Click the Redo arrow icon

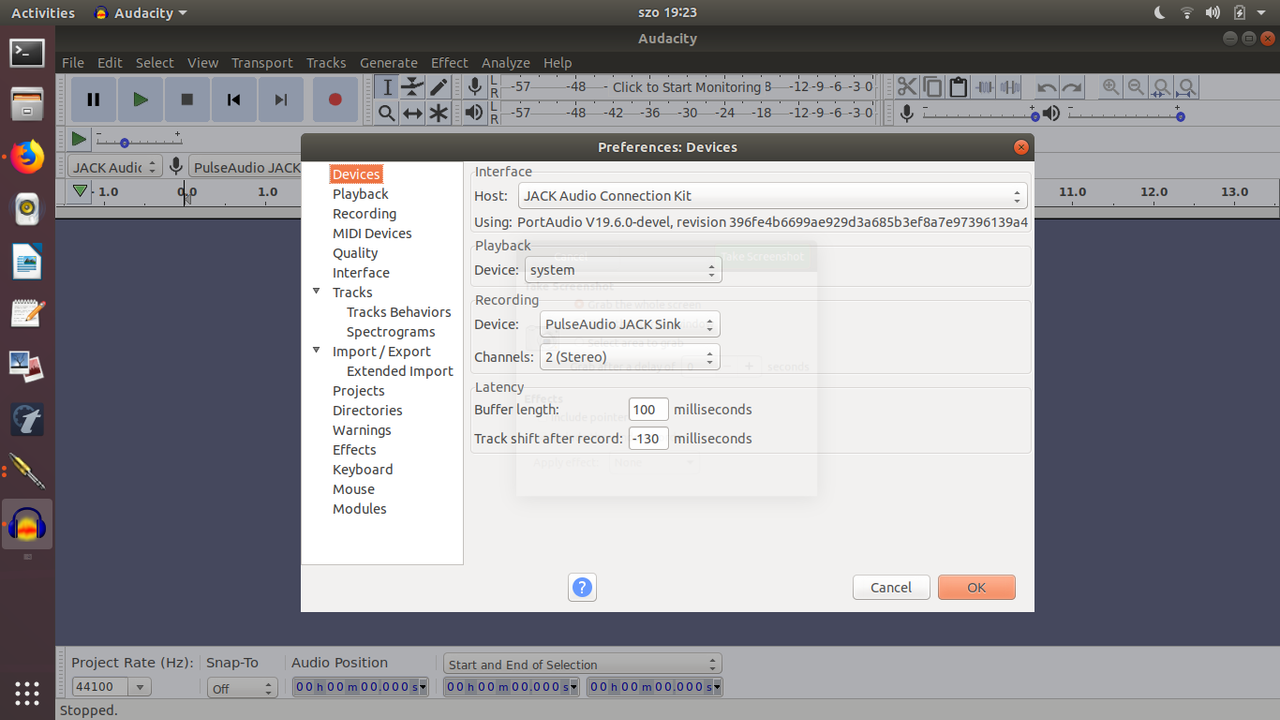(x=1072, y=87)
